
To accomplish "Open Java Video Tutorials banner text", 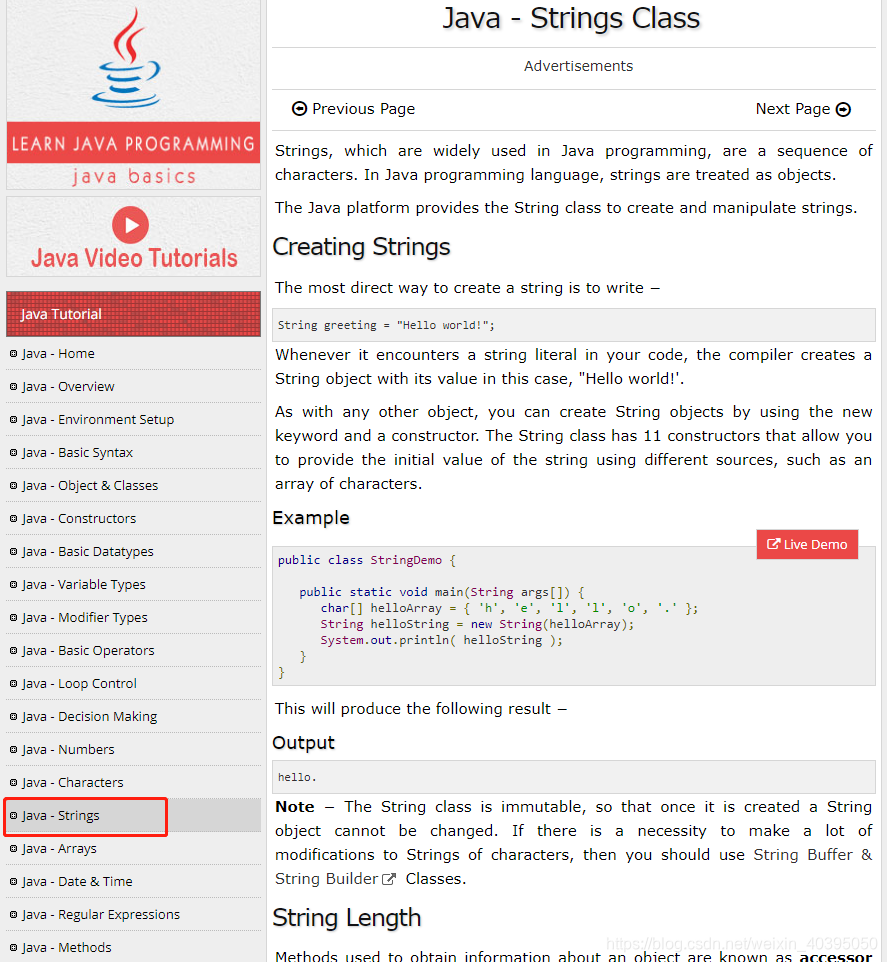I will click(x=134, y=258).
